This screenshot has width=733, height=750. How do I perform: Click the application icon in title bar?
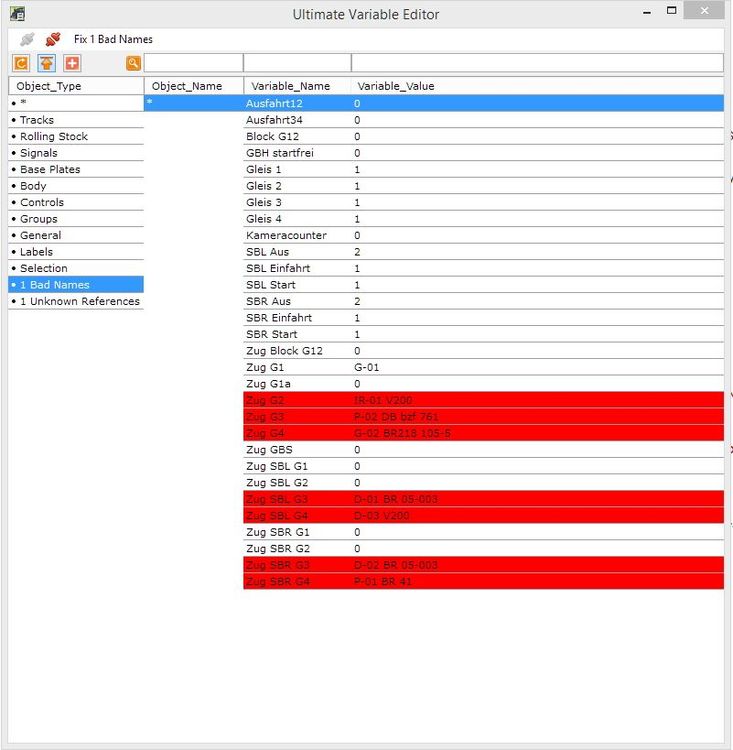point(17,13)
